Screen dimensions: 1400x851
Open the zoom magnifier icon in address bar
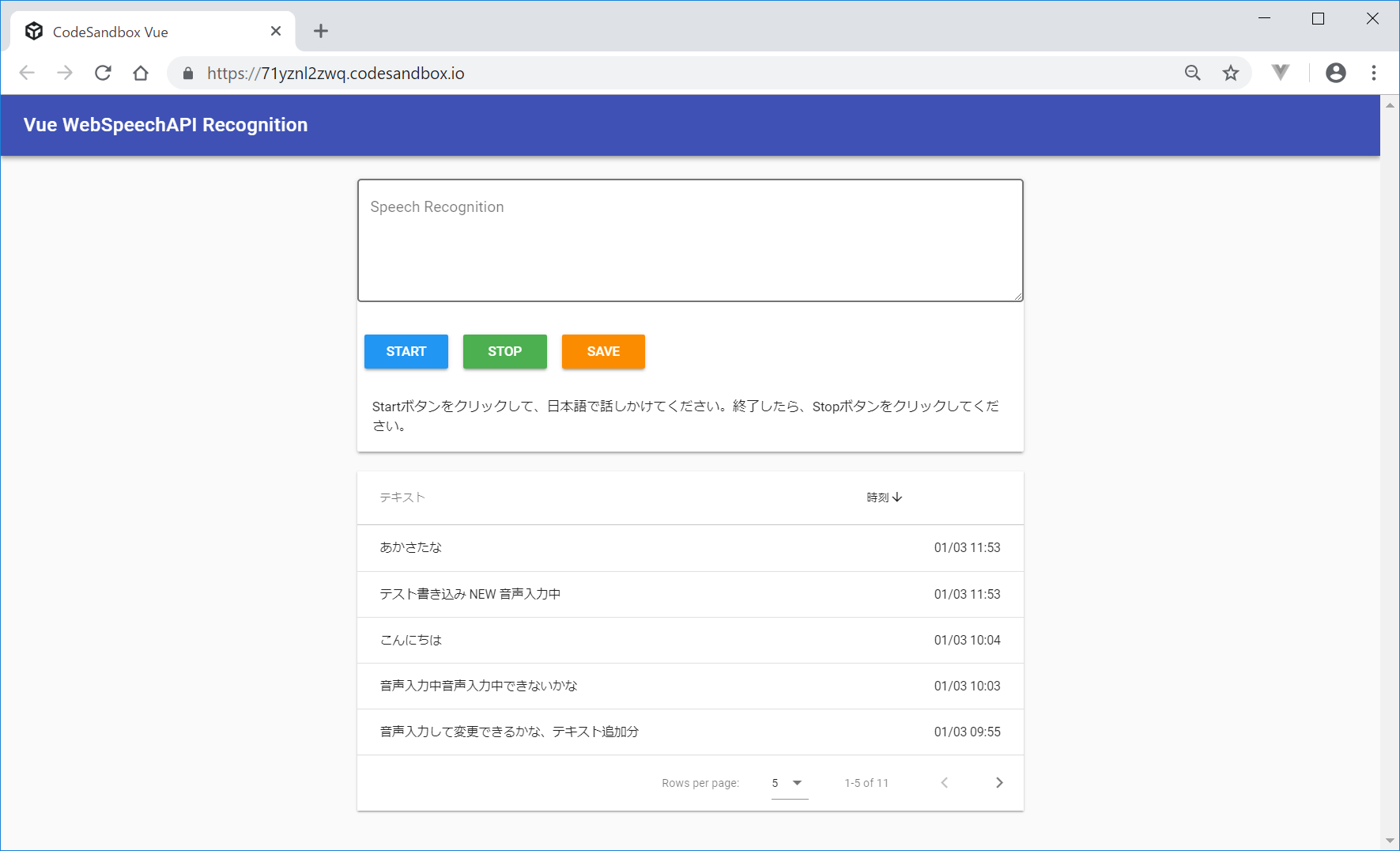1192,74
